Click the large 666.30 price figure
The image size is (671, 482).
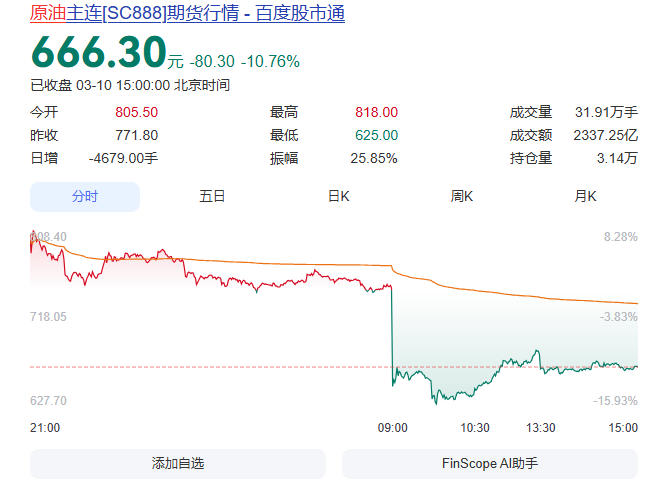97,52
